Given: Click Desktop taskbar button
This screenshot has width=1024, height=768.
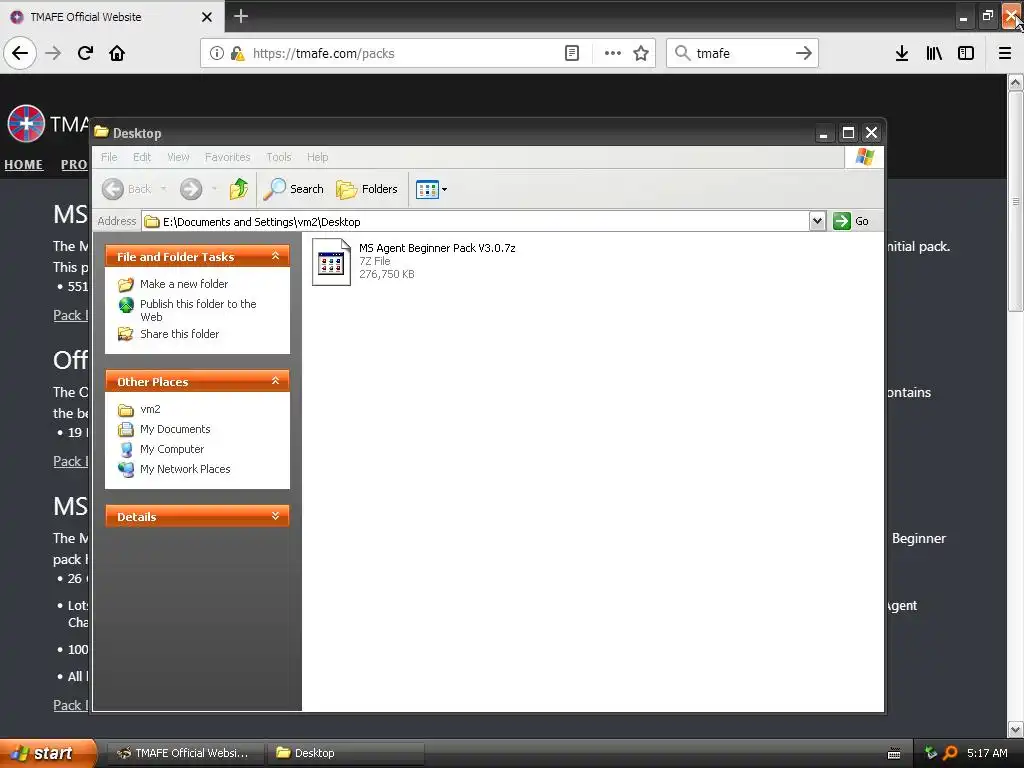Looking at the screenshot, I should coord(345,753).
